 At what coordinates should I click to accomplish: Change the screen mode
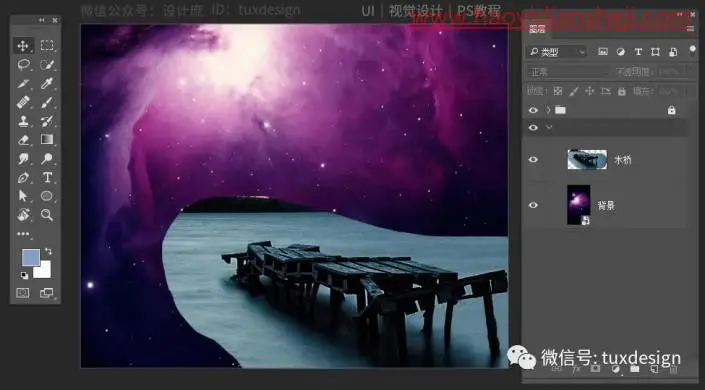(47, 293)
